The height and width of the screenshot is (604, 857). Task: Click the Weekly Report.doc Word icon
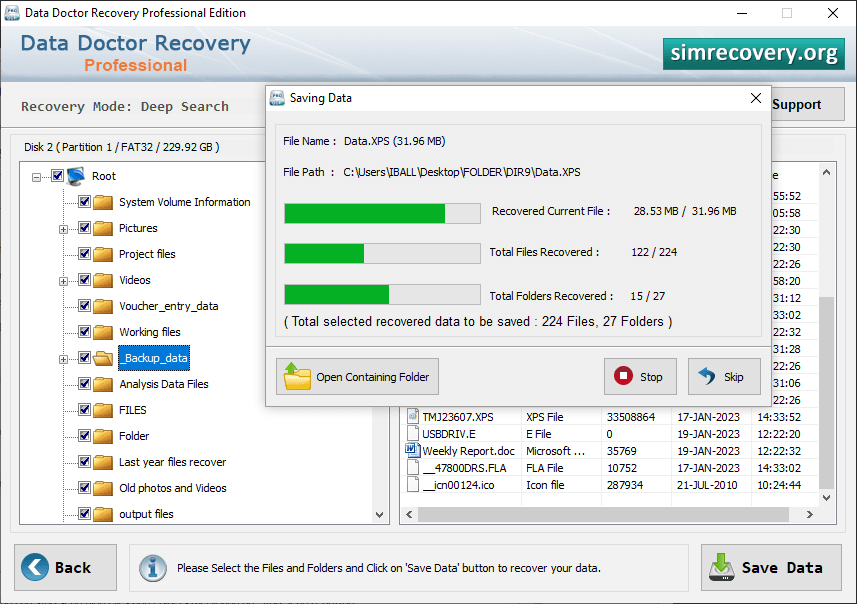pos(413,450)
